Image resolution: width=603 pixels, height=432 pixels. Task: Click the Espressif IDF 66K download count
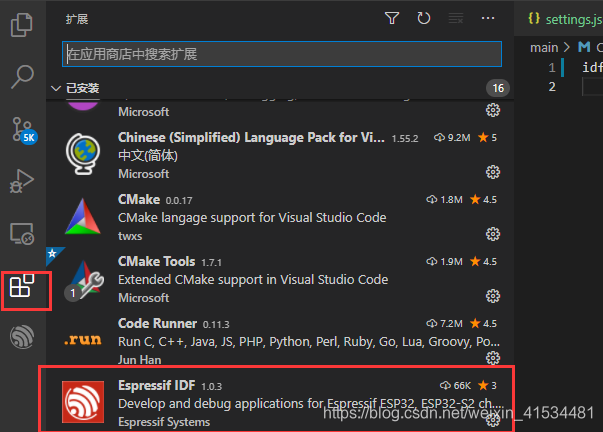(455, 385)
